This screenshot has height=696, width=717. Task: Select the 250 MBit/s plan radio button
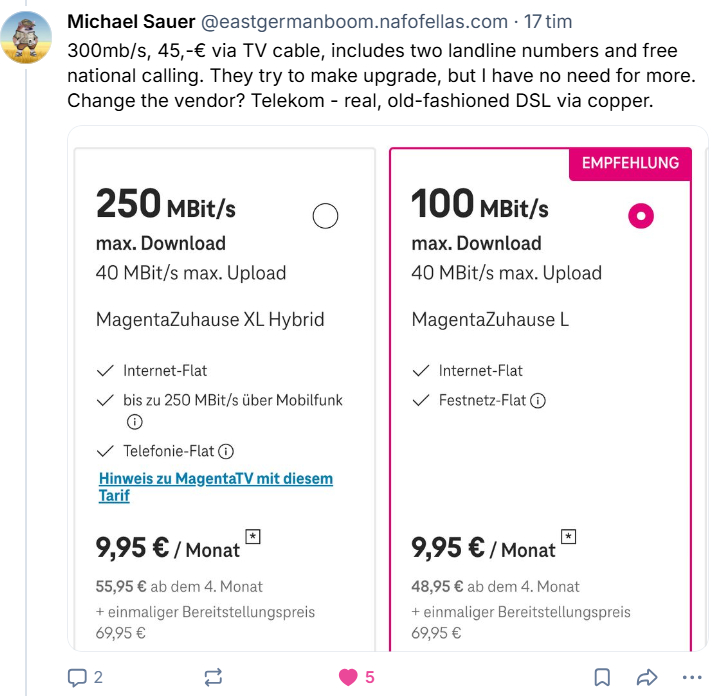point(326,215)
